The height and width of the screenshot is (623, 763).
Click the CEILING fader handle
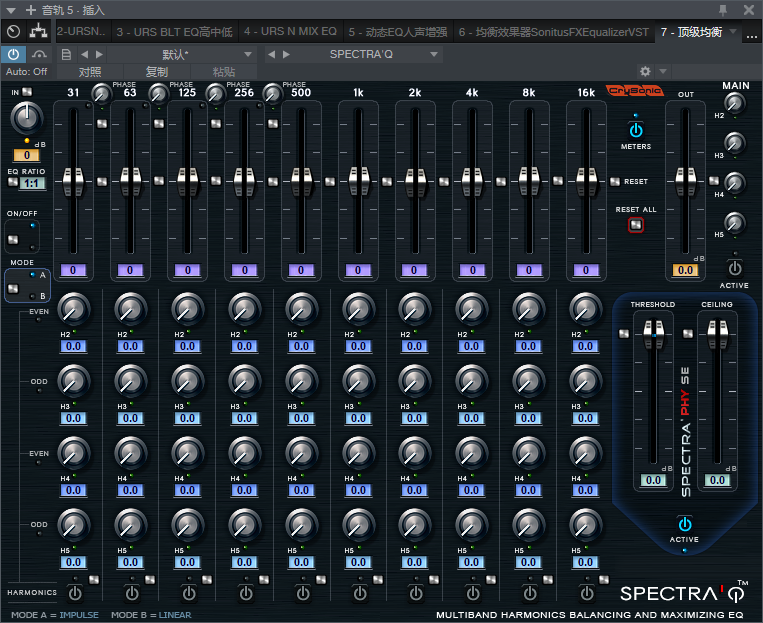coord(717,334)
